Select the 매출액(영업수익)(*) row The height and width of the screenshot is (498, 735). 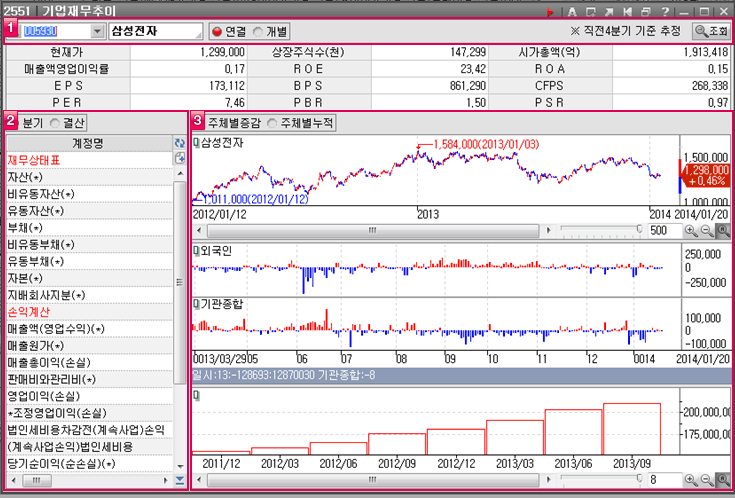[89, 329]
